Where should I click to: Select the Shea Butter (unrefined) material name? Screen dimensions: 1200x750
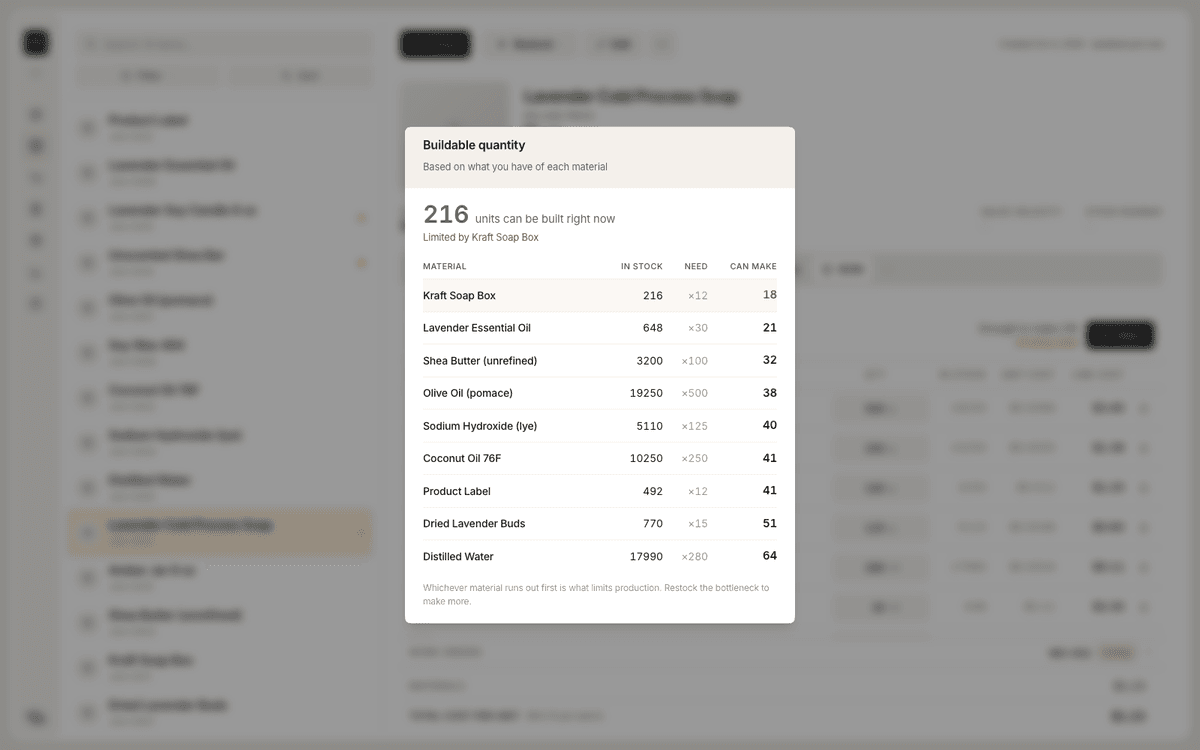(480, 361)
